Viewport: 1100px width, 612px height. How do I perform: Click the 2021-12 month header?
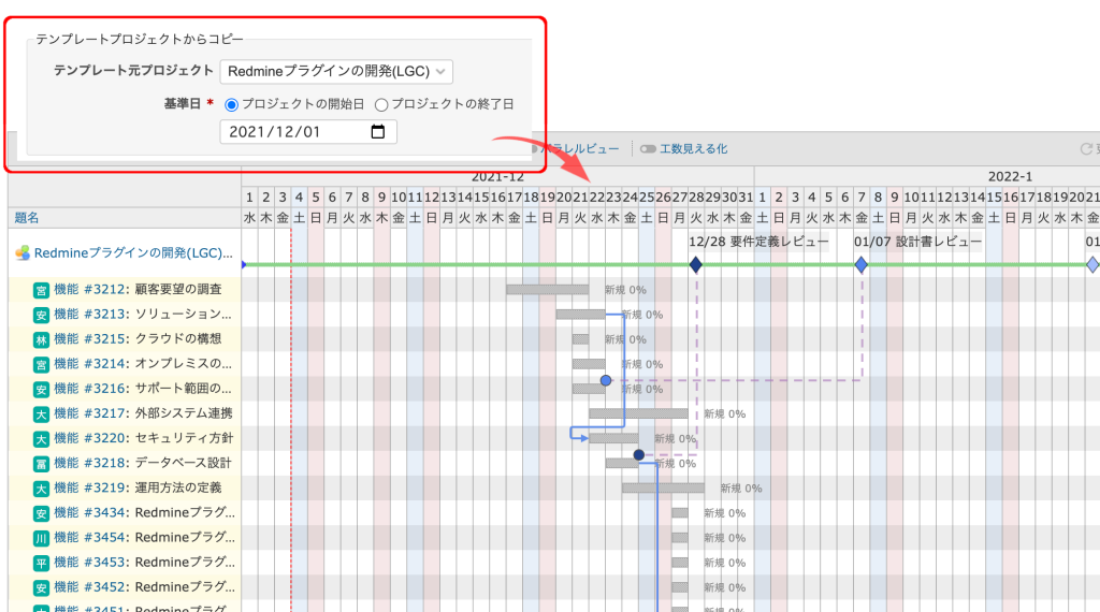point(497,177)
